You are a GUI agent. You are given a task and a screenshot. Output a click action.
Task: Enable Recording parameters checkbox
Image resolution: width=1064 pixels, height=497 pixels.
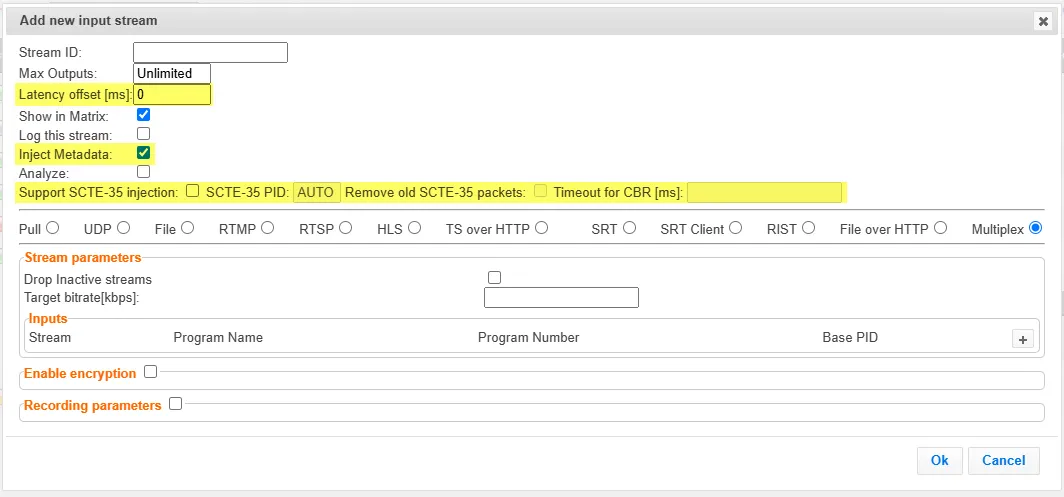click(175, 403)
